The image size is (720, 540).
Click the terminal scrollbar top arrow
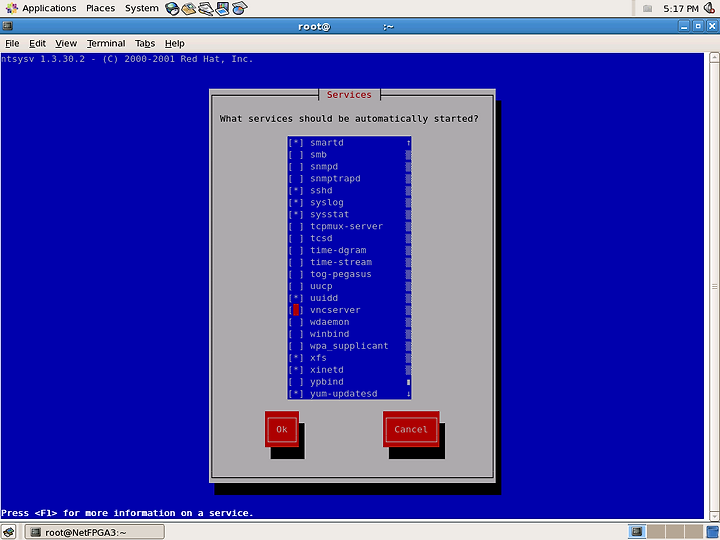(x=714, y=57)
